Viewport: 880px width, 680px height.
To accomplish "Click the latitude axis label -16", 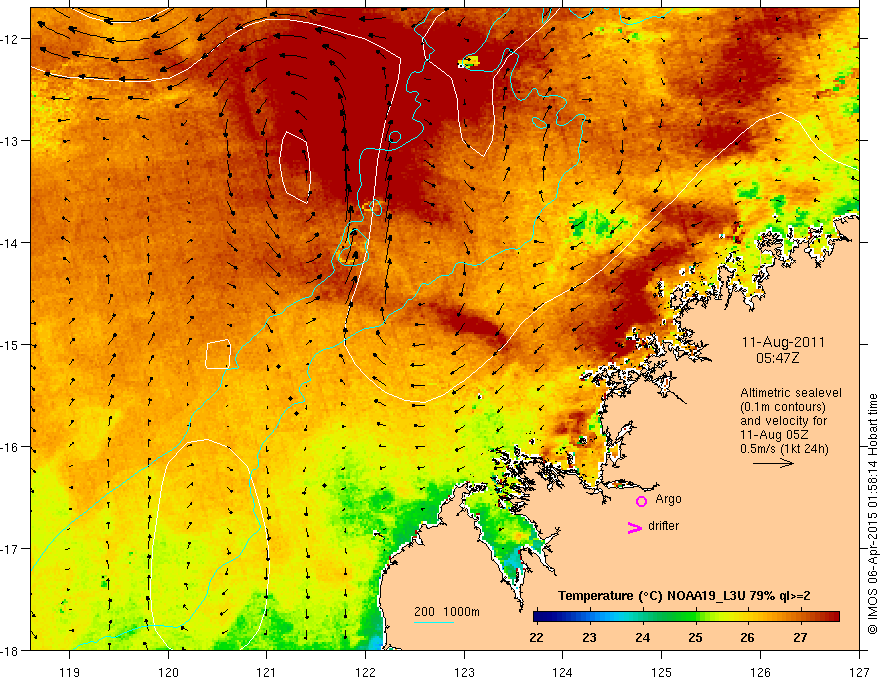I will (10, 447).
